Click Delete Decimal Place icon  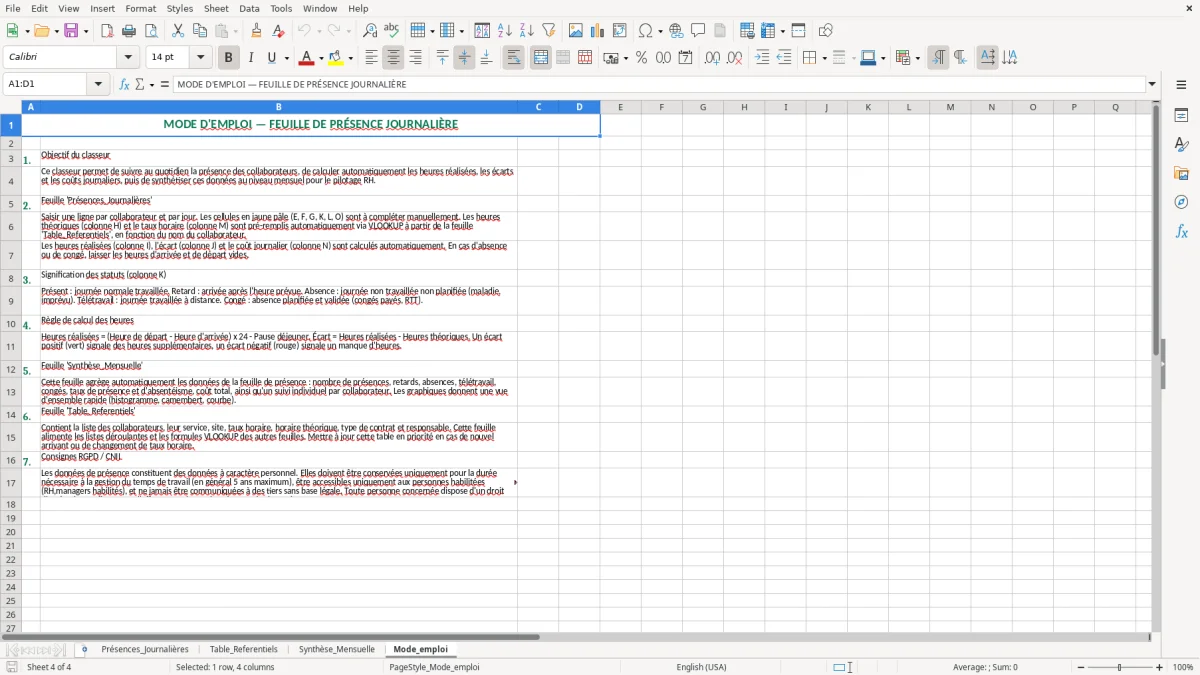point(734,58)
